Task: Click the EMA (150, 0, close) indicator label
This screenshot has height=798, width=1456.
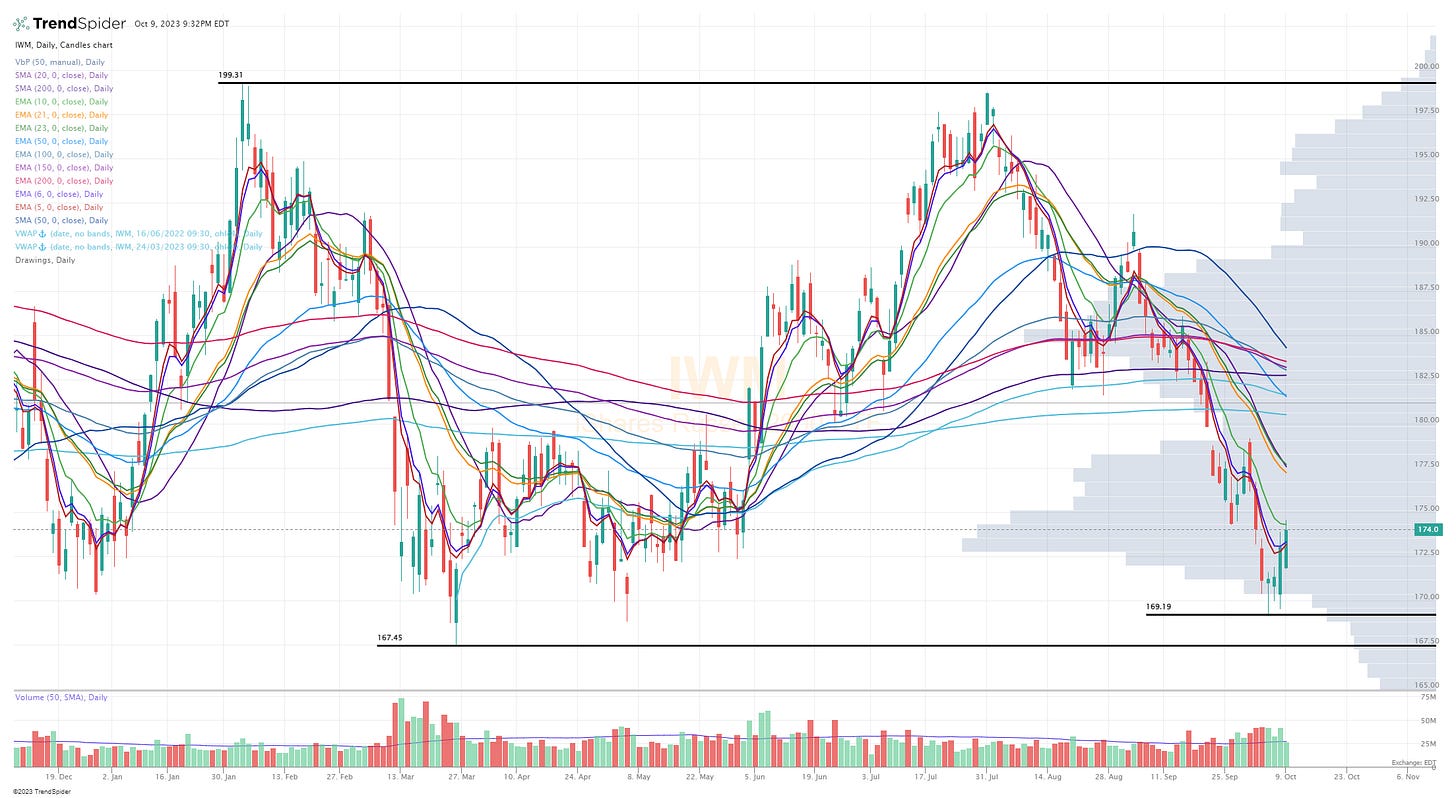Action: (63, 168)
